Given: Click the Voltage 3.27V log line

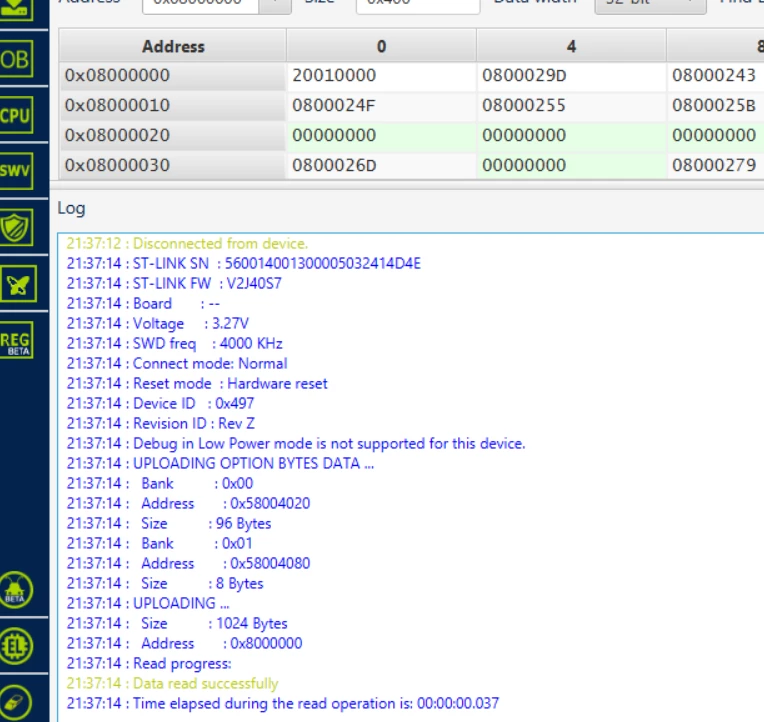Looking at the screenshot, I should [157, 323].
